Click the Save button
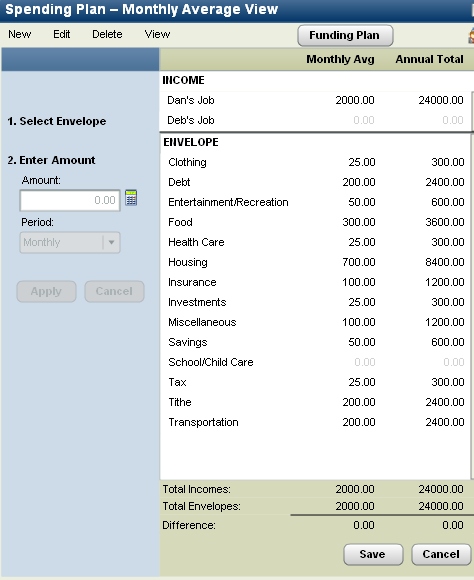Viewport: 474px width, 580px height. [373, 554]
